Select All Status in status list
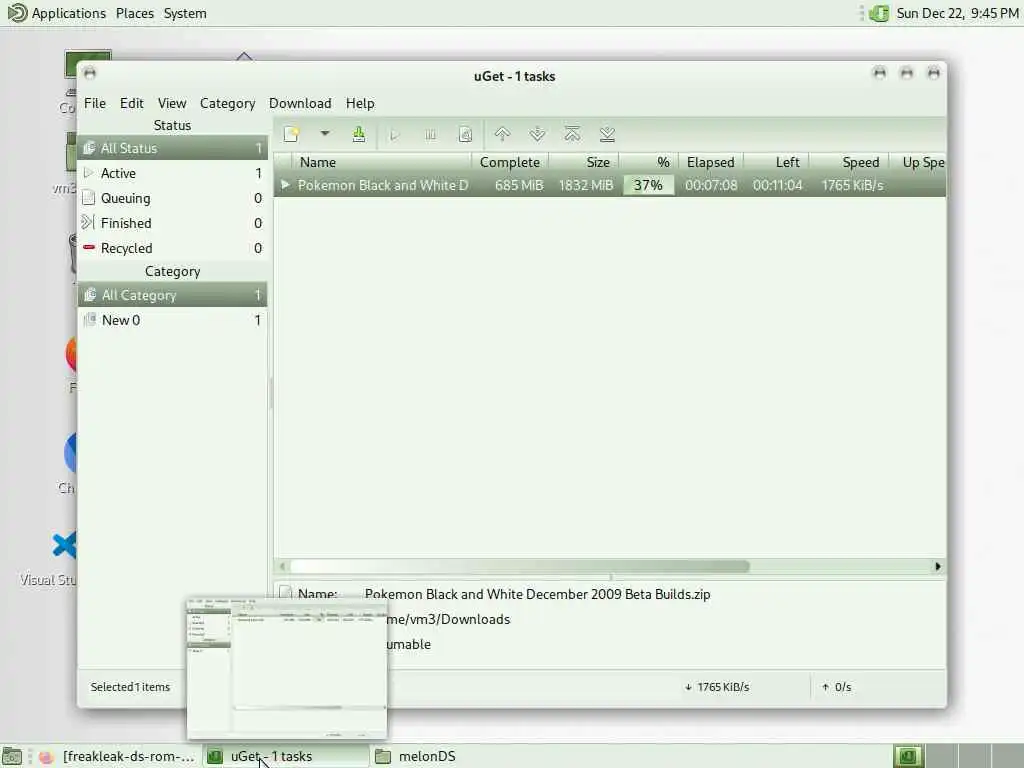 coord(172,148)
